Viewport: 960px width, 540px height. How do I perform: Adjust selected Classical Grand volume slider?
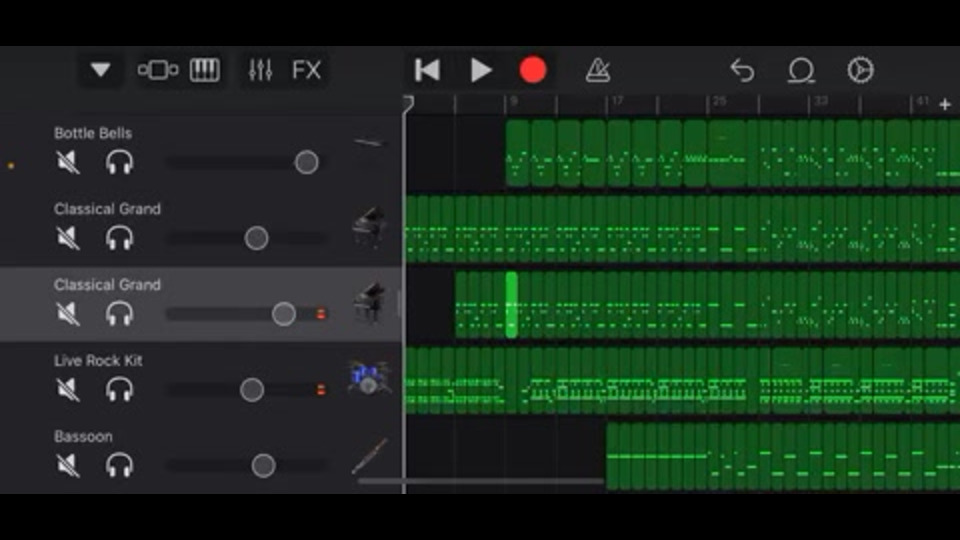pyautogui.click(x=283, y=314)
